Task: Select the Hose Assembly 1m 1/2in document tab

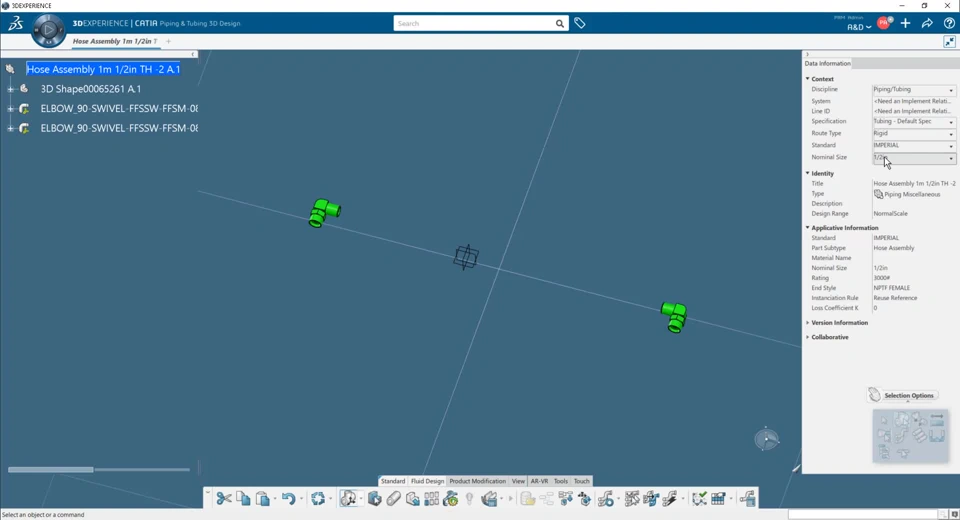Action: coord(114,42)
